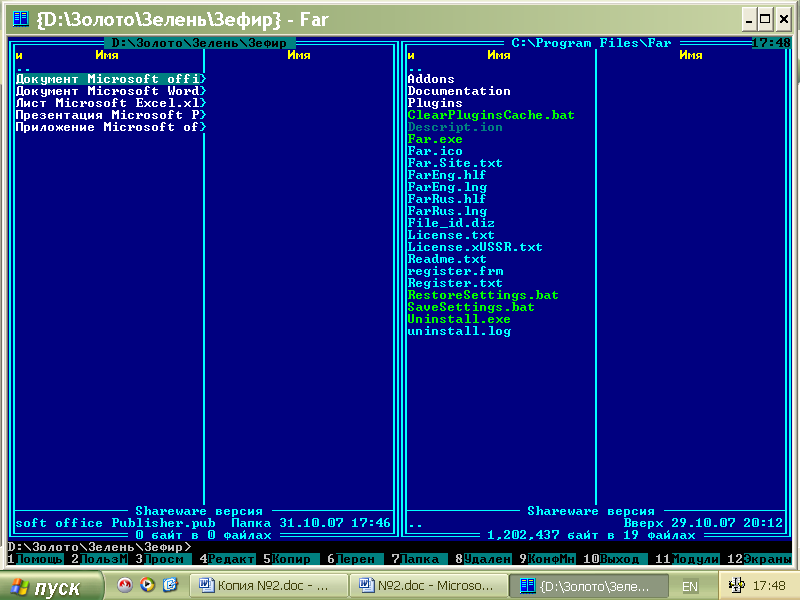Click 7 Папка function key

point(419,559)
